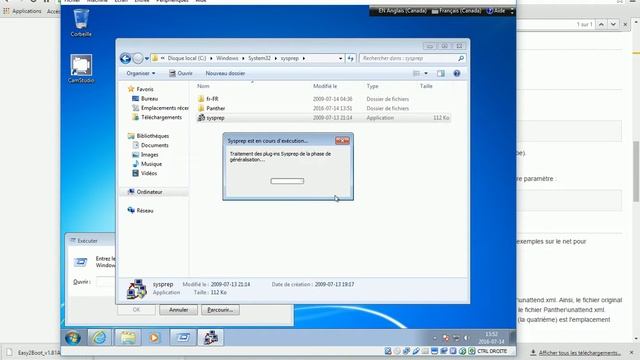The height and width of the screenshot is (360, 640).
Task: Sort files by the Taille column
Action: click(426, 86)
